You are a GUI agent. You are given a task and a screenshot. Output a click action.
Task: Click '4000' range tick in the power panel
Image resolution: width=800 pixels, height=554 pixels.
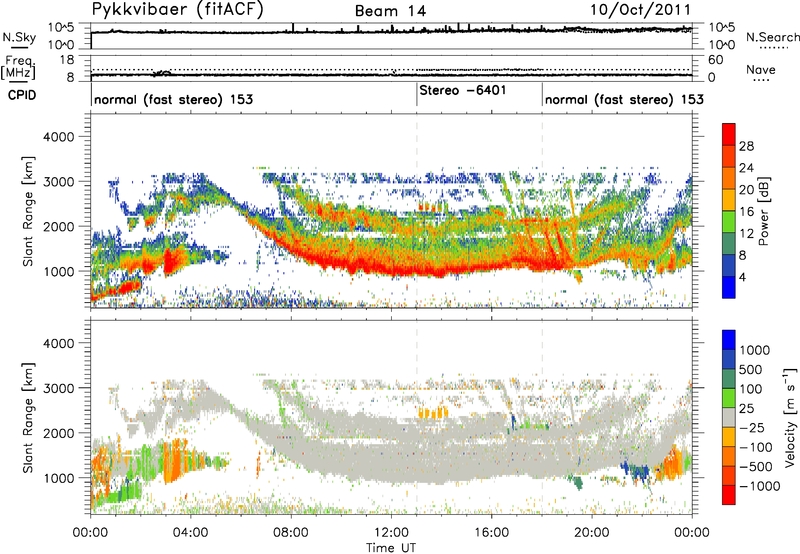click(58, 137)
